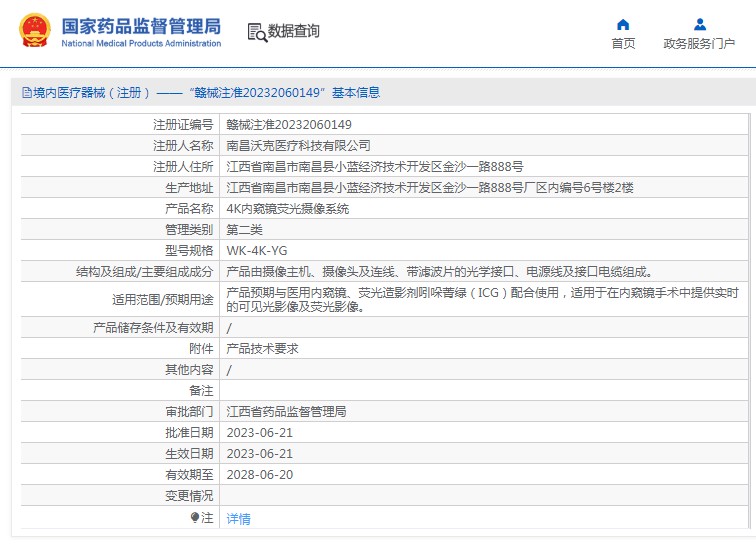Select model value WK-4K-YG
756x547 pixels.
coord(256,251)
